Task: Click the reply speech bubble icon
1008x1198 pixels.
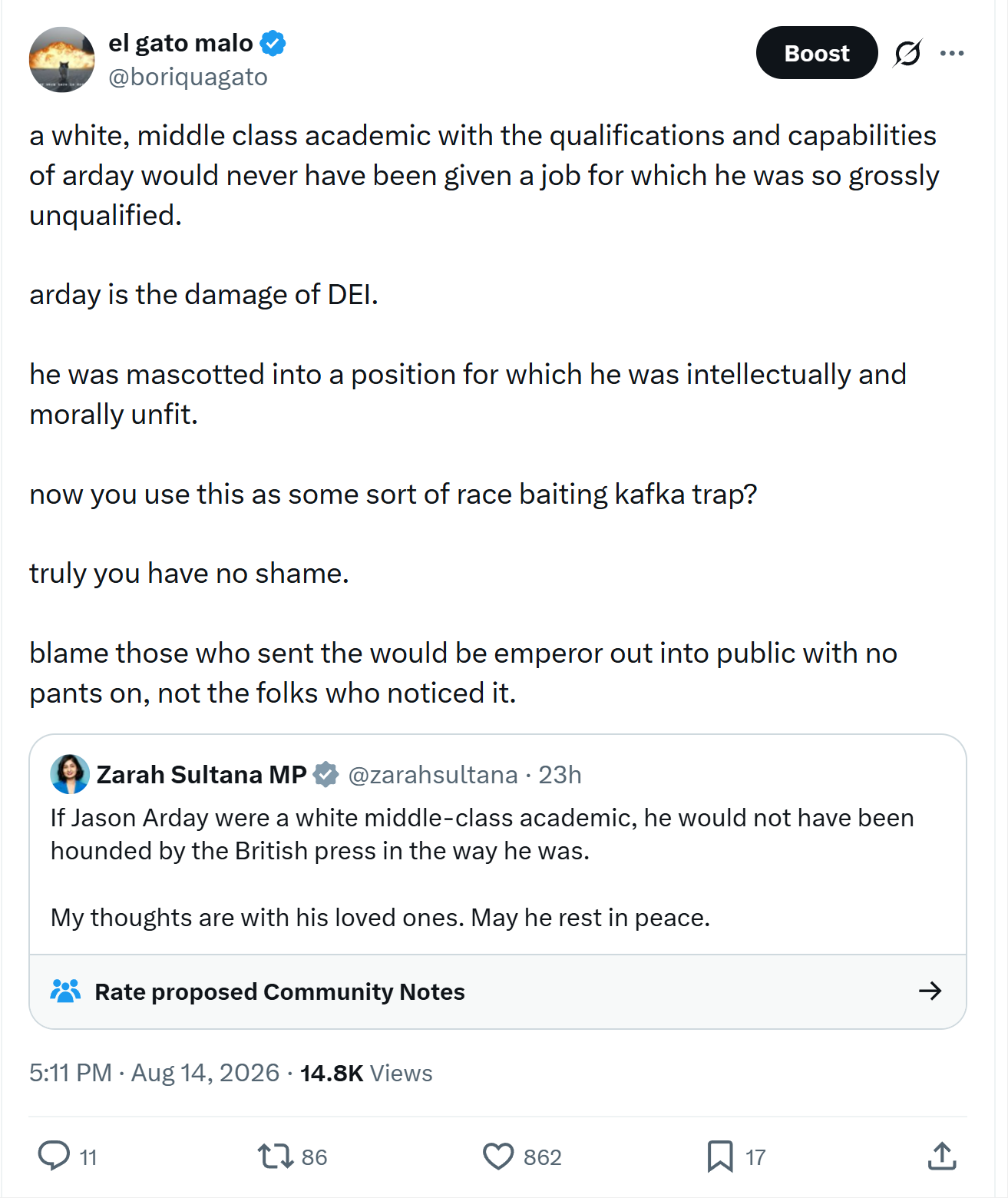Action: tap(54, 1156)
